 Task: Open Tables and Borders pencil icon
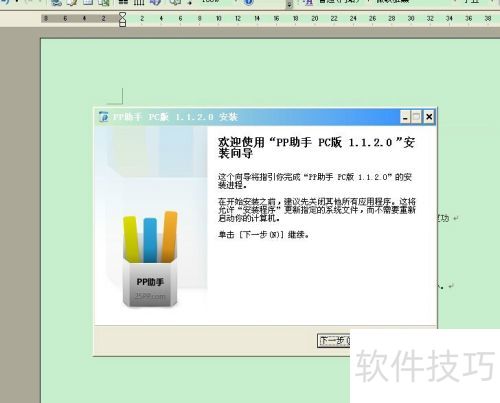coord(72,2)
